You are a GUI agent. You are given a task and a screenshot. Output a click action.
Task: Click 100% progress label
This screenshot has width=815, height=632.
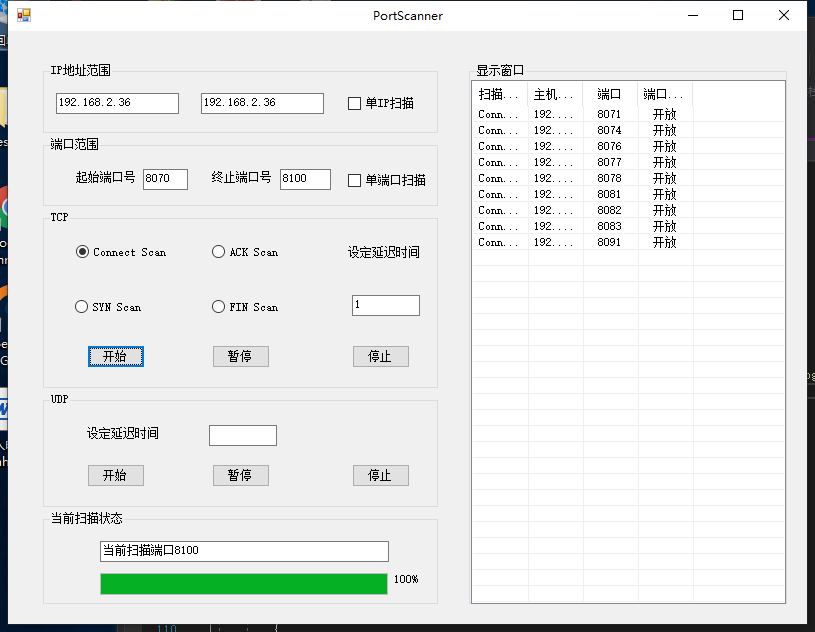[406, 579]
